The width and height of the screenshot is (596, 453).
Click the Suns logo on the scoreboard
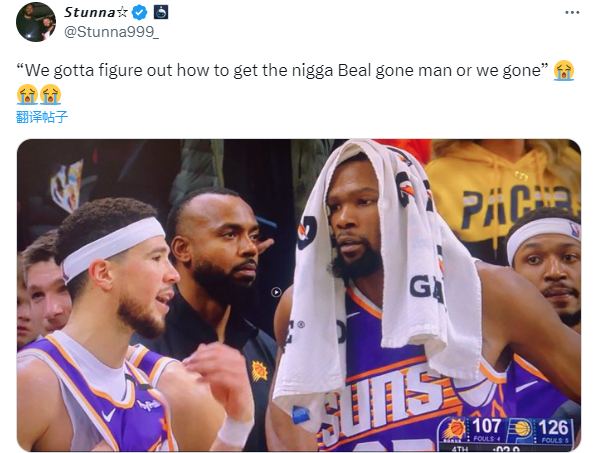(454, 429)
